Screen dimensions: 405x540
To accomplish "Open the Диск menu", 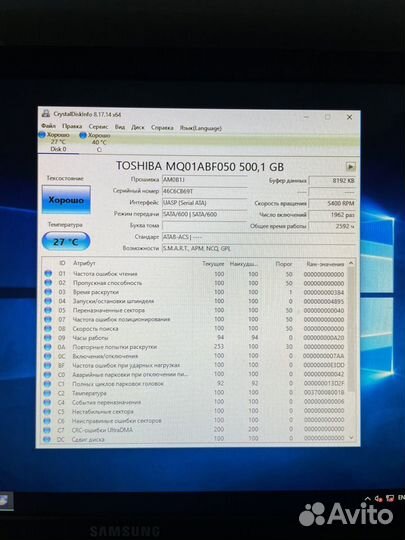I will [137, 127].
